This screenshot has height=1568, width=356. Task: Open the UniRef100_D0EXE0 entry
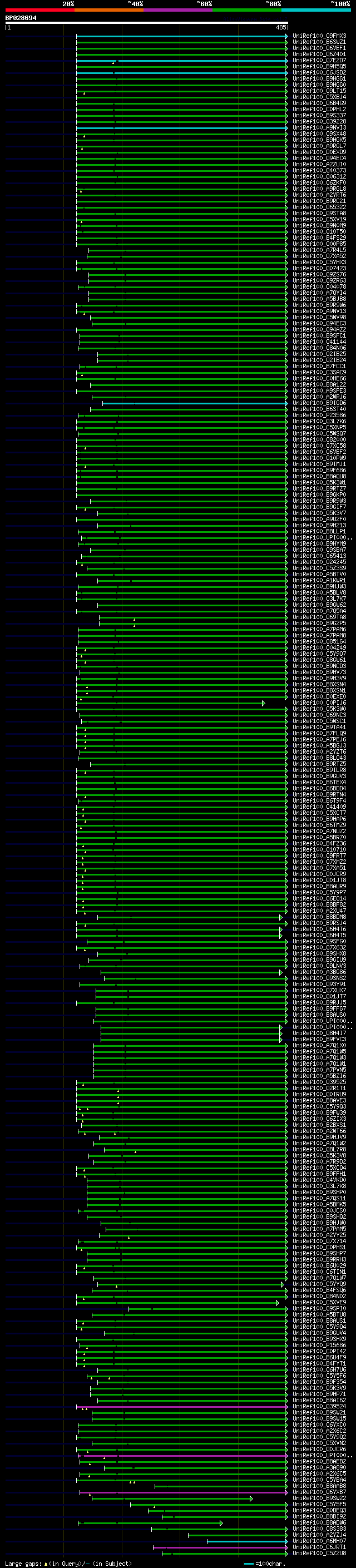(x=319, y=697)
